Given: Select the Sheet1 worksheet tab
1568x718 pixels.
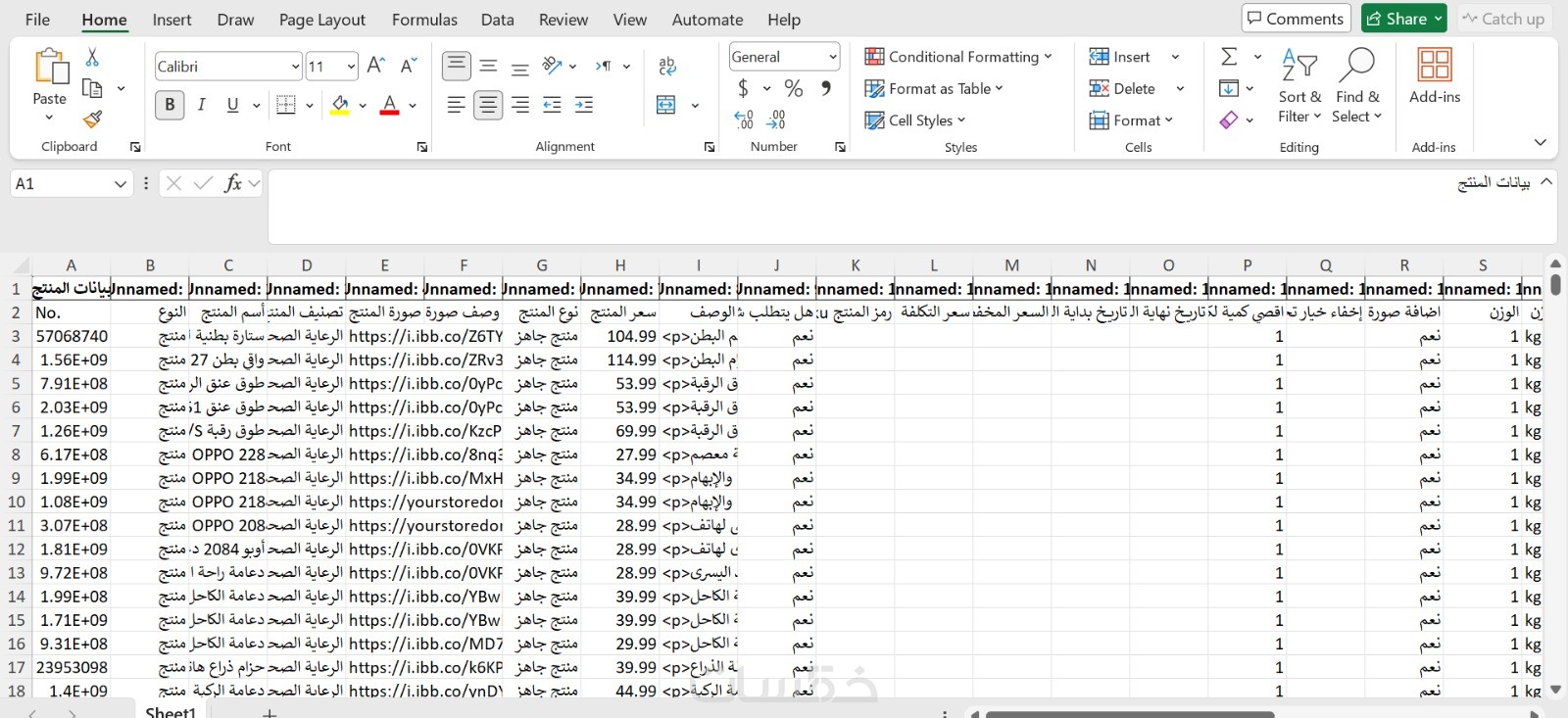Looking at the screenshot, I should click(x=171, y=710).
